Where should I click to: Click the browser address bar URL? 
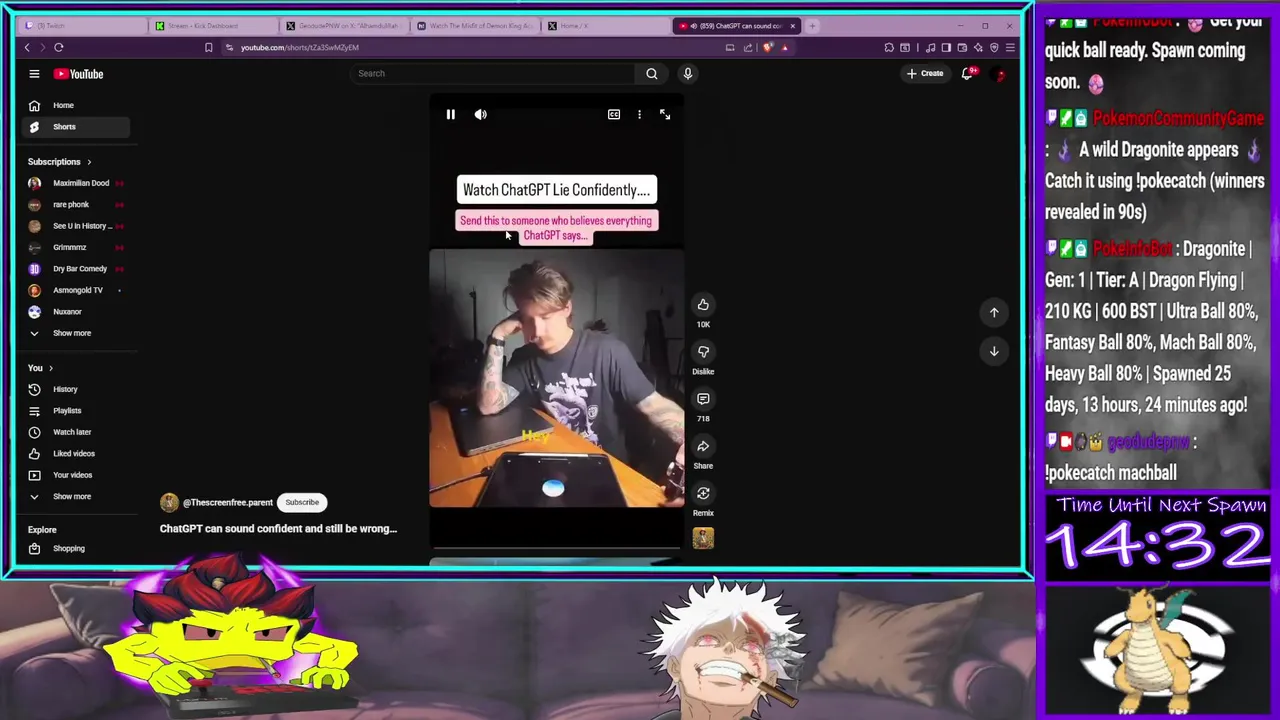coord(300,47)
